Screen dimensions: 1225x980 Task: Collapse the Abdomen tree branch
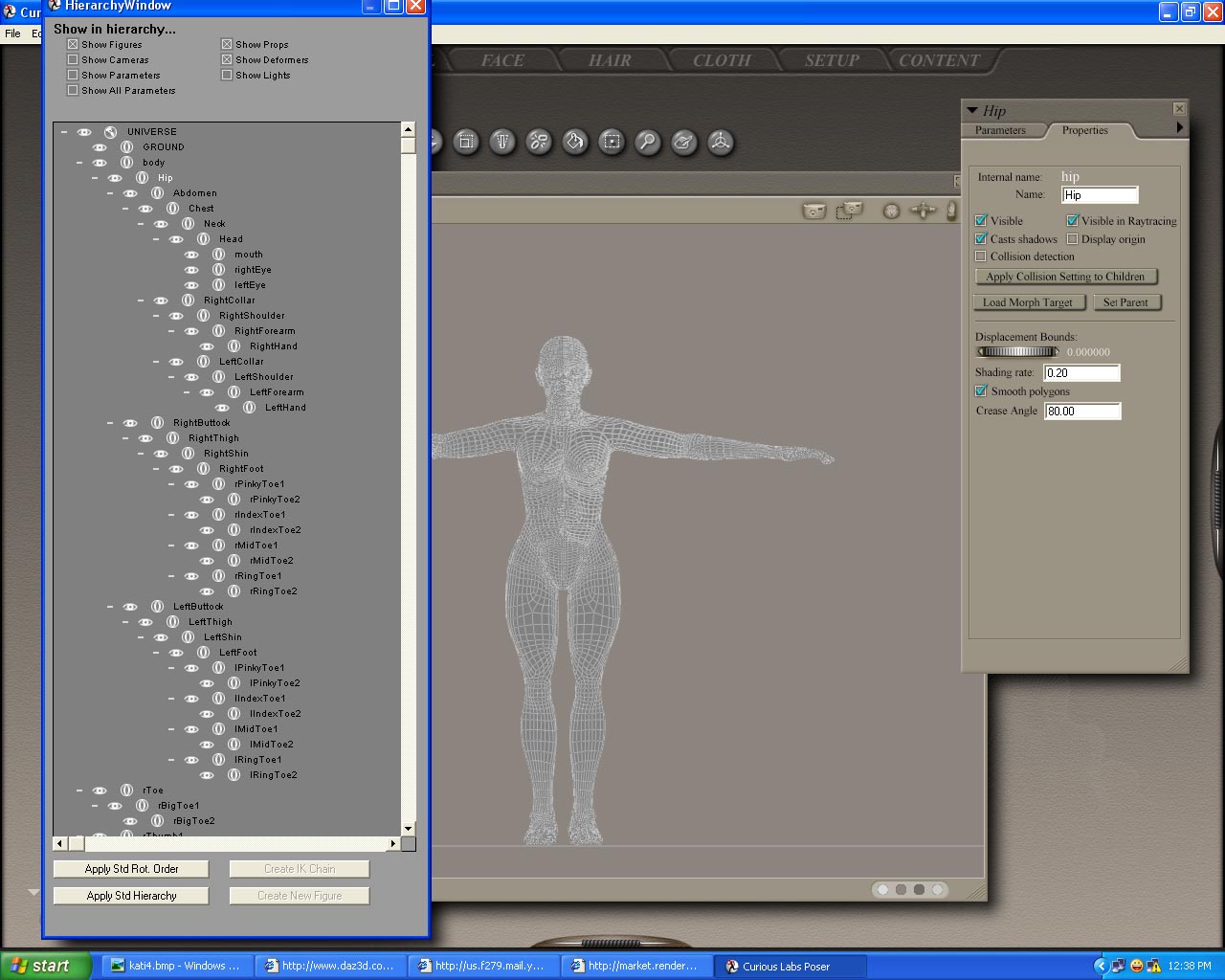point(110,193)
